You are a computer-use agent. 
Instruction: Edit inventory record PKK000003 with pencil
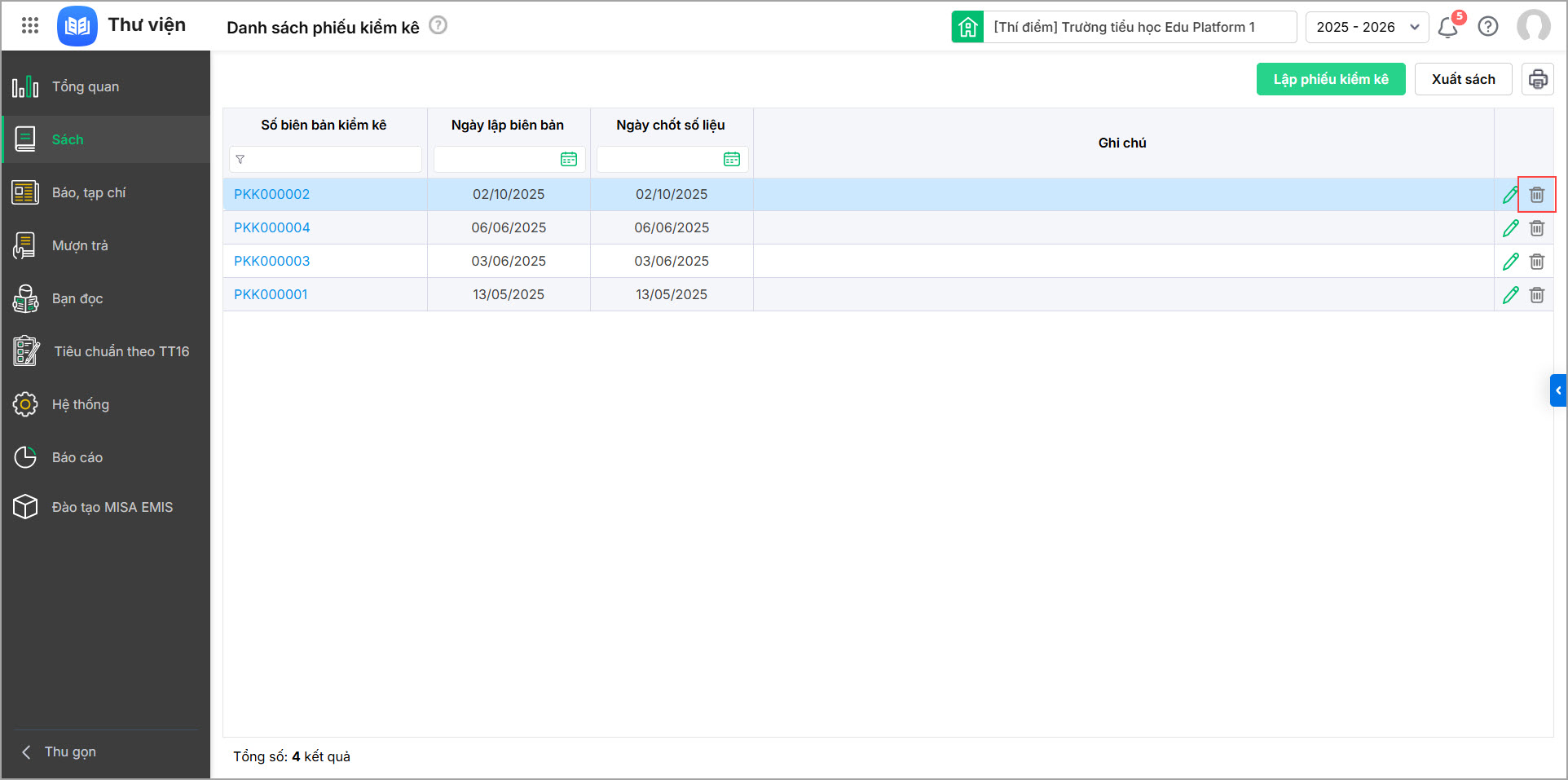[x=1510, y=262]
